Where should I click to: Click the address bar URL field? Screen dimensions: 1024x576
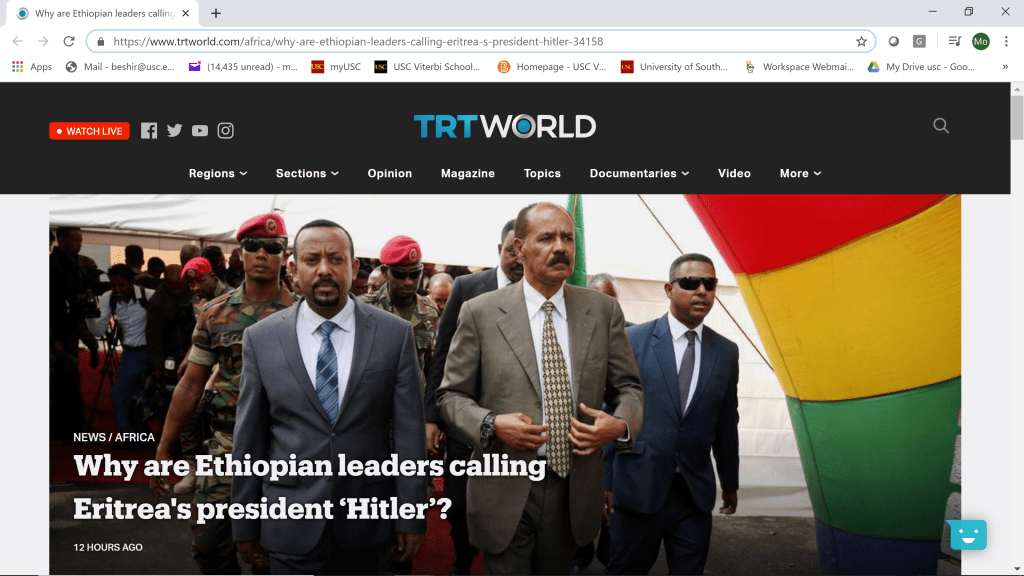pos(481,41)
